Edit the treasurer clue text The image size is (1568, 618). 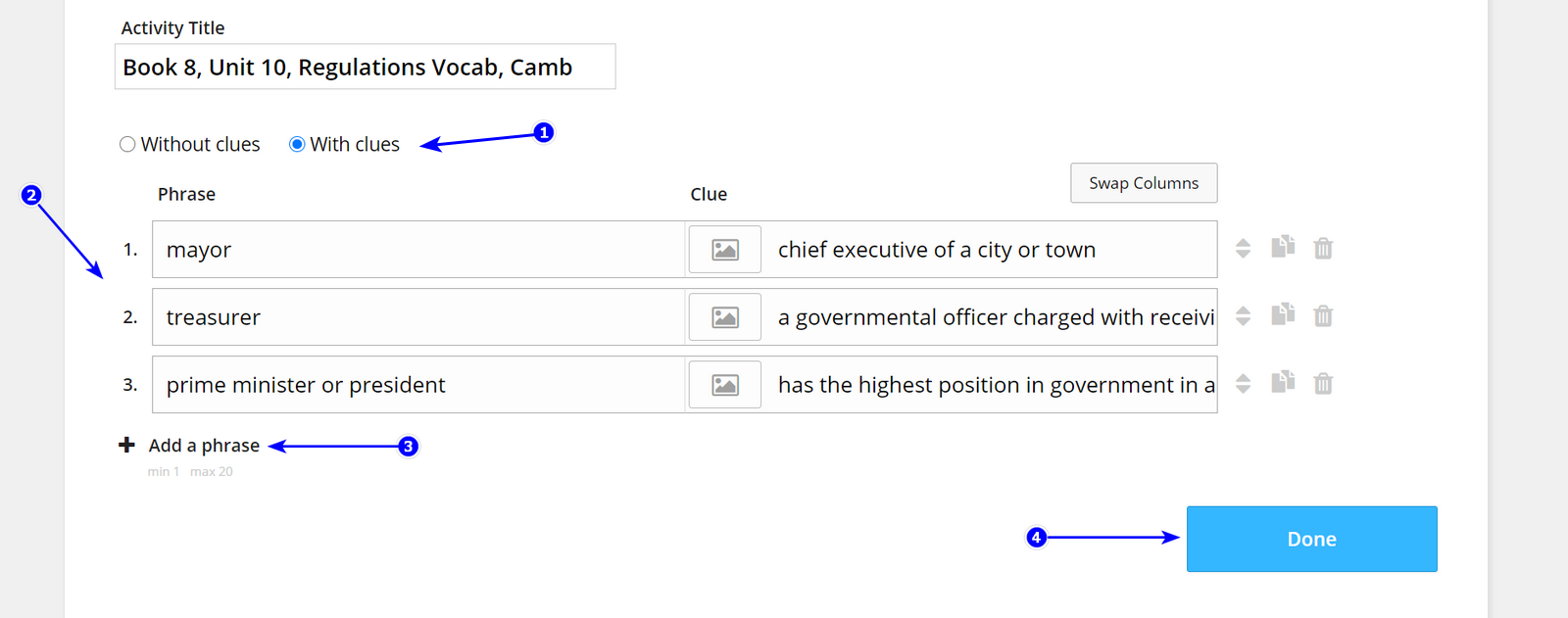(x=992, y=317)
